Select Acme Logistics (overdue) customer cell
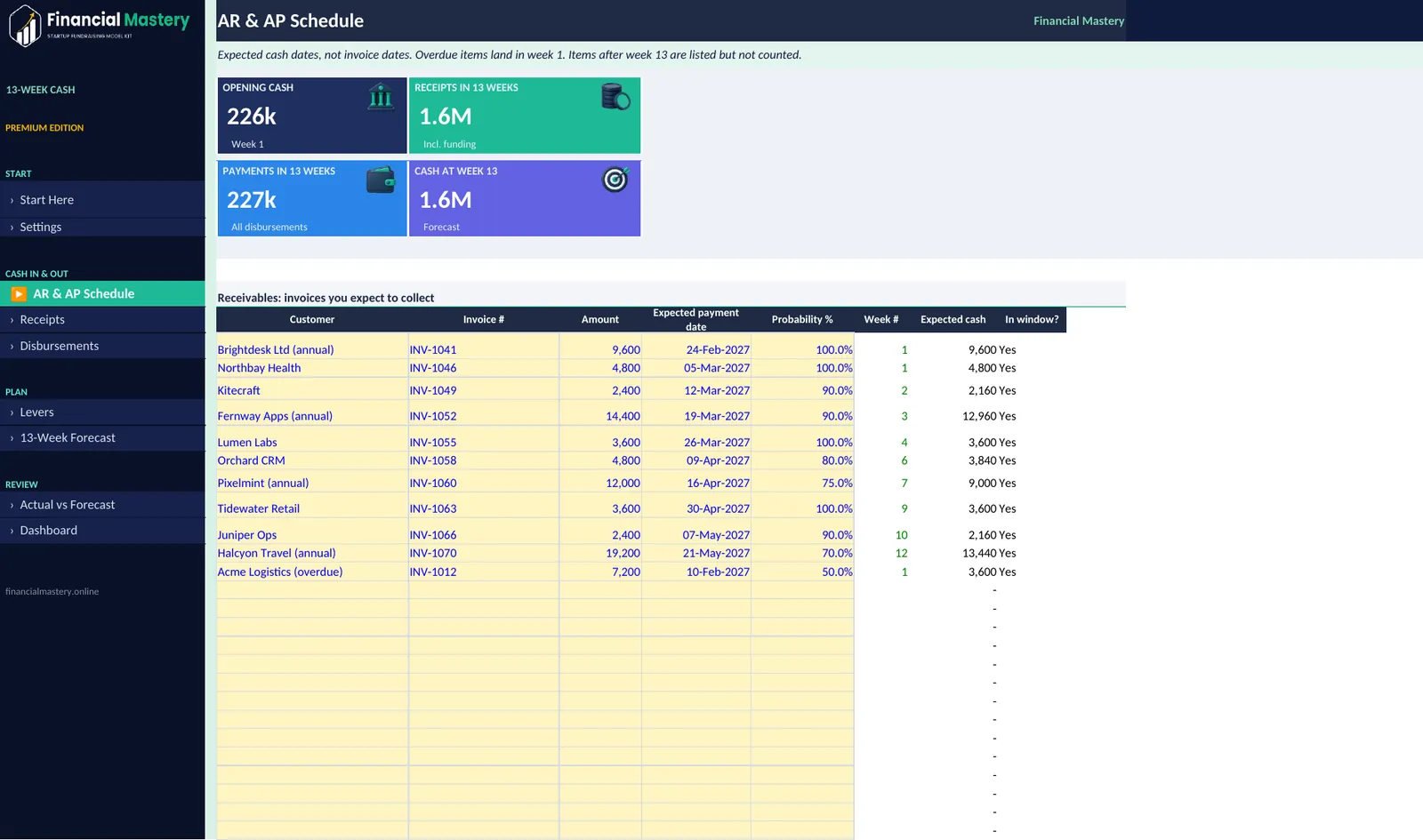1423x840 pixels. pos(312,572)
